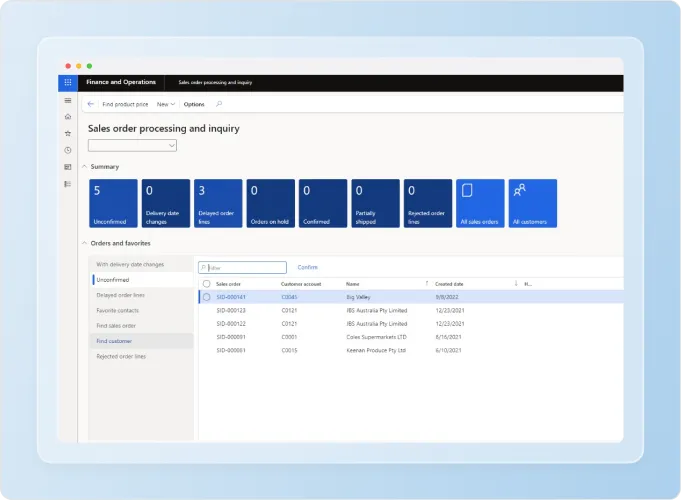Select the row checkbox for SID-000141
Image resolution: width=681 pixels, height=500 pixels.
(206, 297)
